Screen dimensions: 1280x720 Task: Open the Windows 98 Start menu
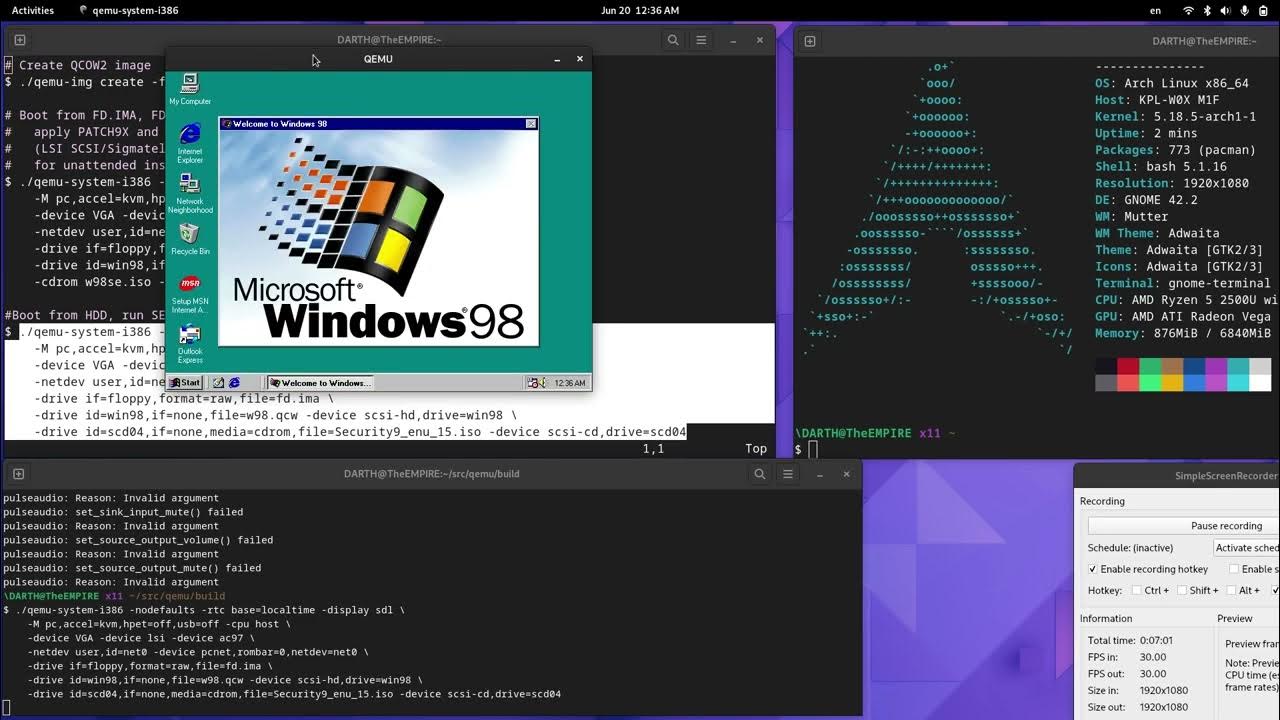(185, 383)
